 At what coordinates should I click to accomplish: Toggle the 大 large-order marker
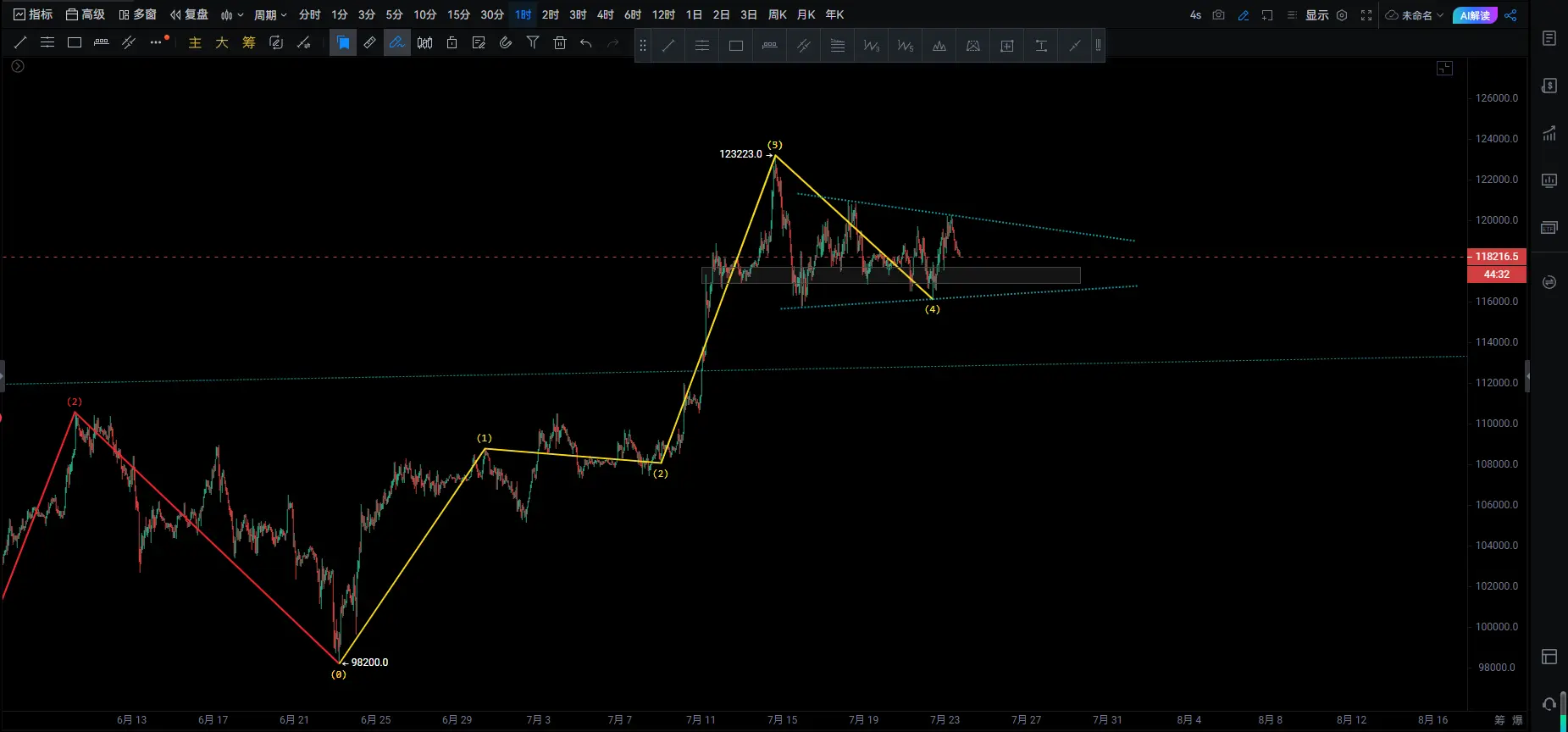(x=222, y=42)
